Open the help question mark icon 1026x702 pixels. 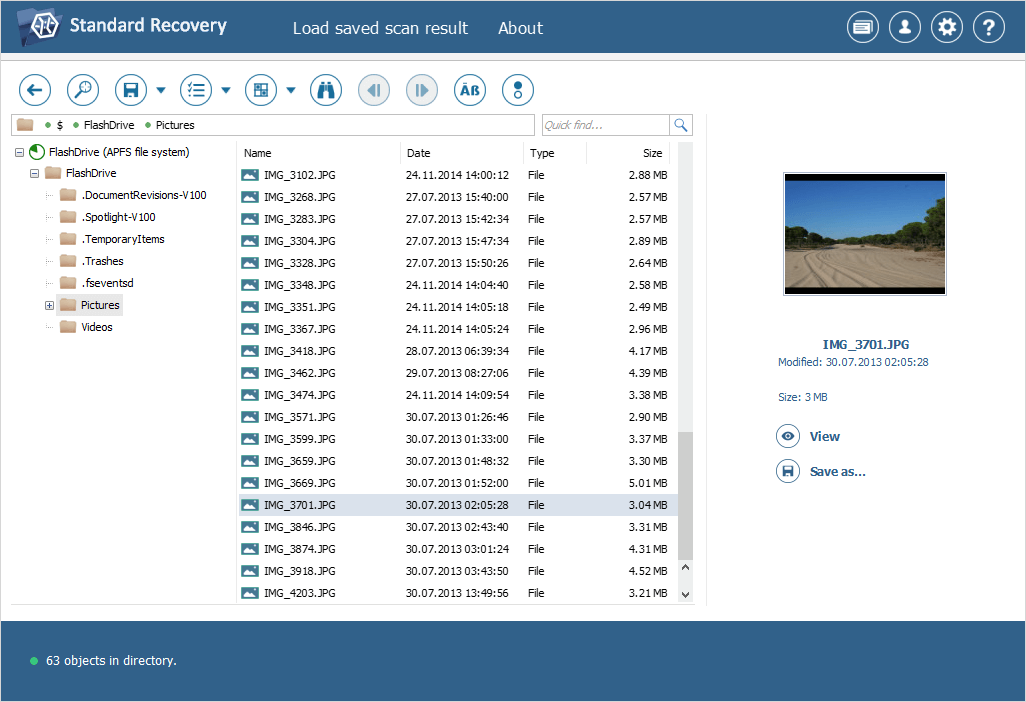(x=988, y=28)
